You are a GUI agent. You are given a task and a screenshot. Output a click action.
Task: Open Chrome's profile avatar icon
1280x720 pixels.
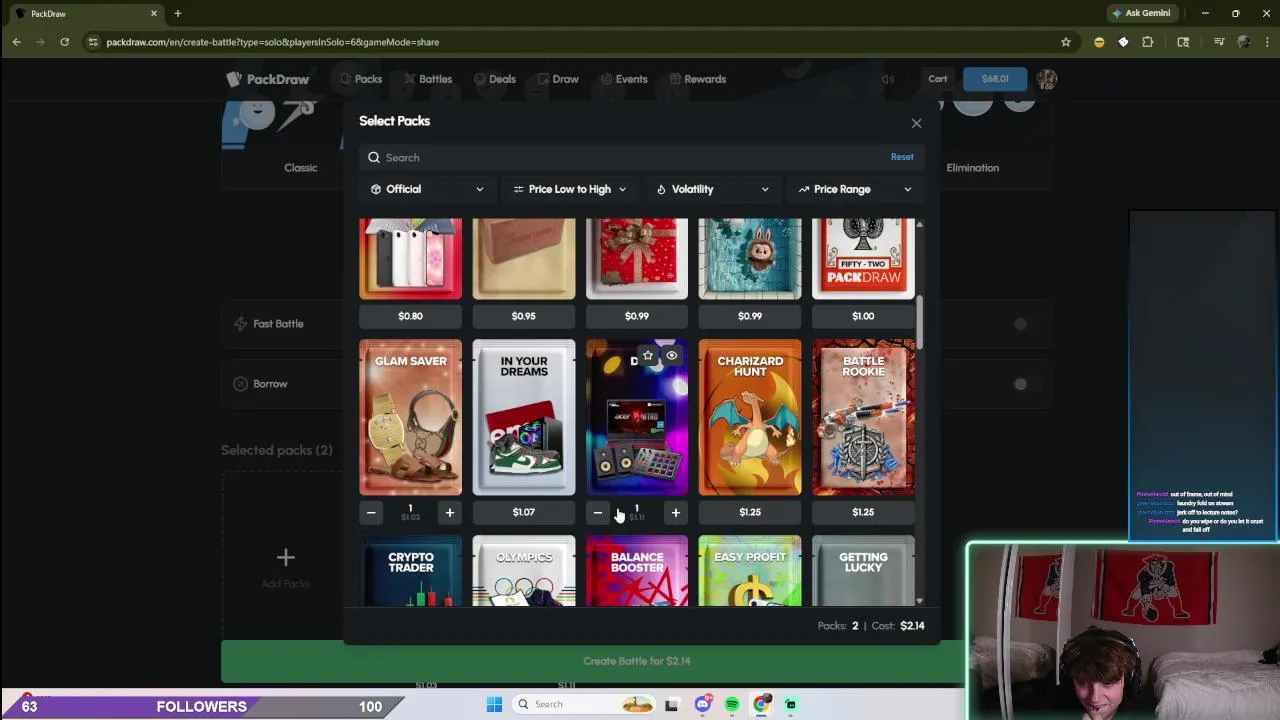tap(1243, 42)
